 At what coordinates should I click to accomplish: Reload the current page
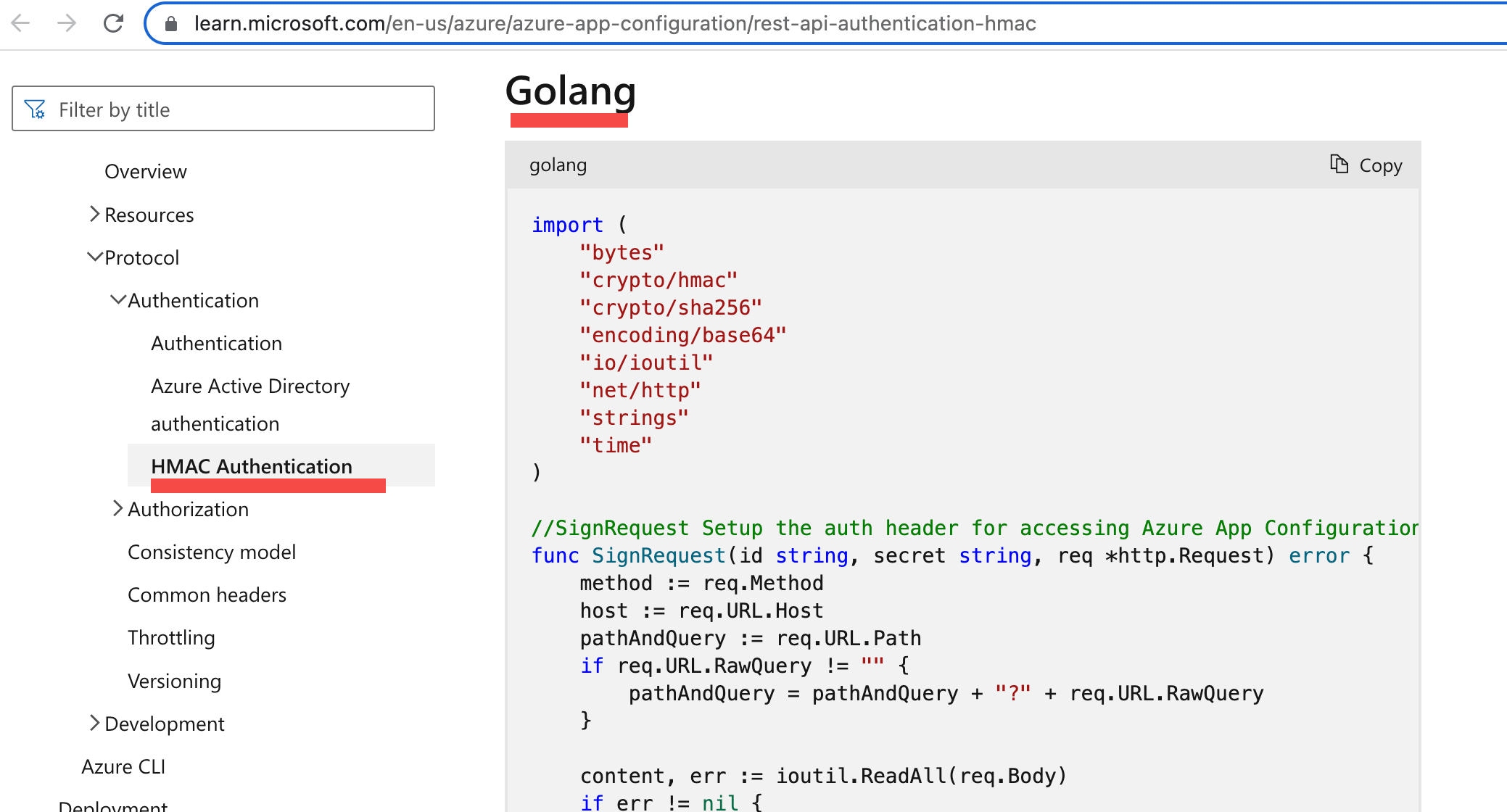(x=114, y=23)
